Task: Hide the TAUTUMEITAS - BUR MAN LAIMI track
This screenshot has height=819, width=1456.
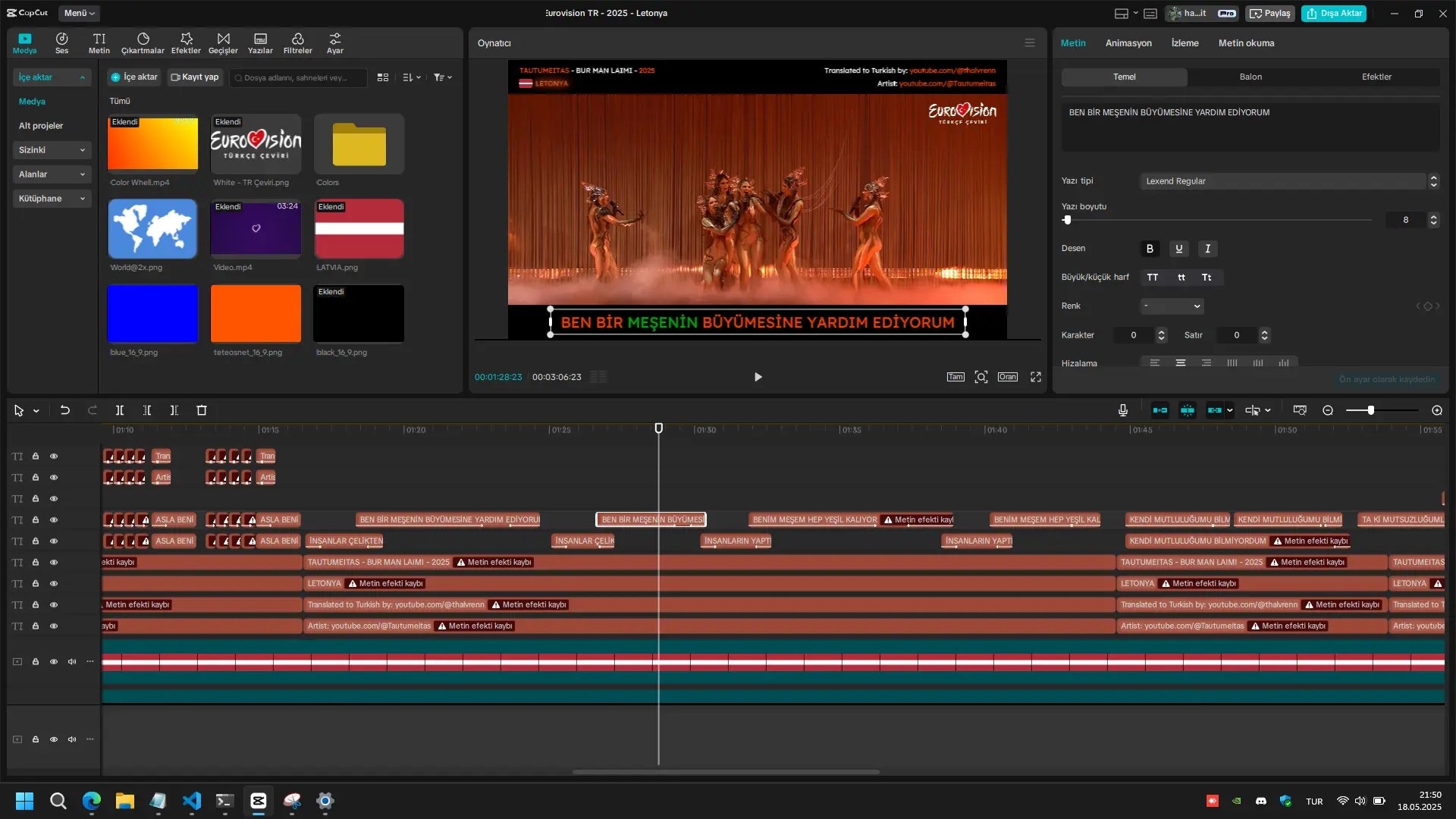Action: (54, 563)
